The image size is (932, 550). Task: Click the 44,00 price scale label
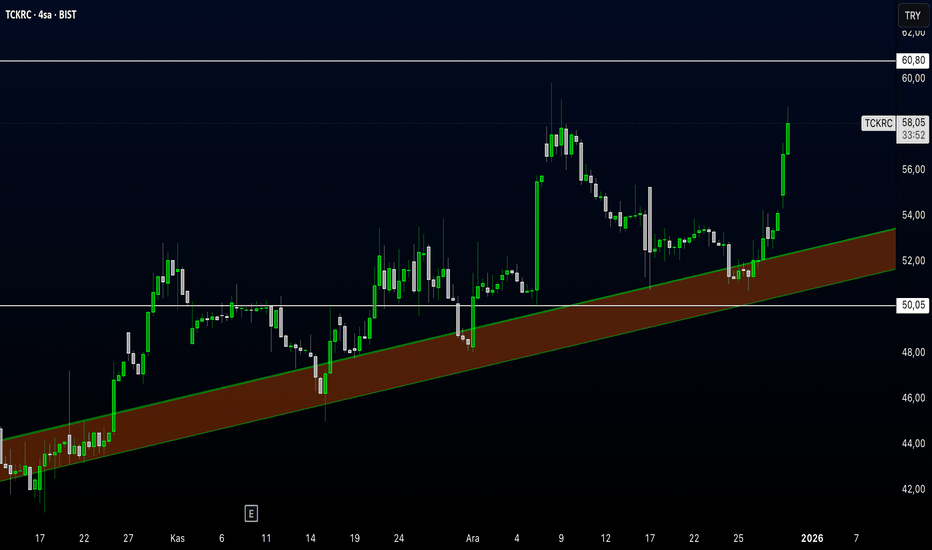(x=913, y=443)
